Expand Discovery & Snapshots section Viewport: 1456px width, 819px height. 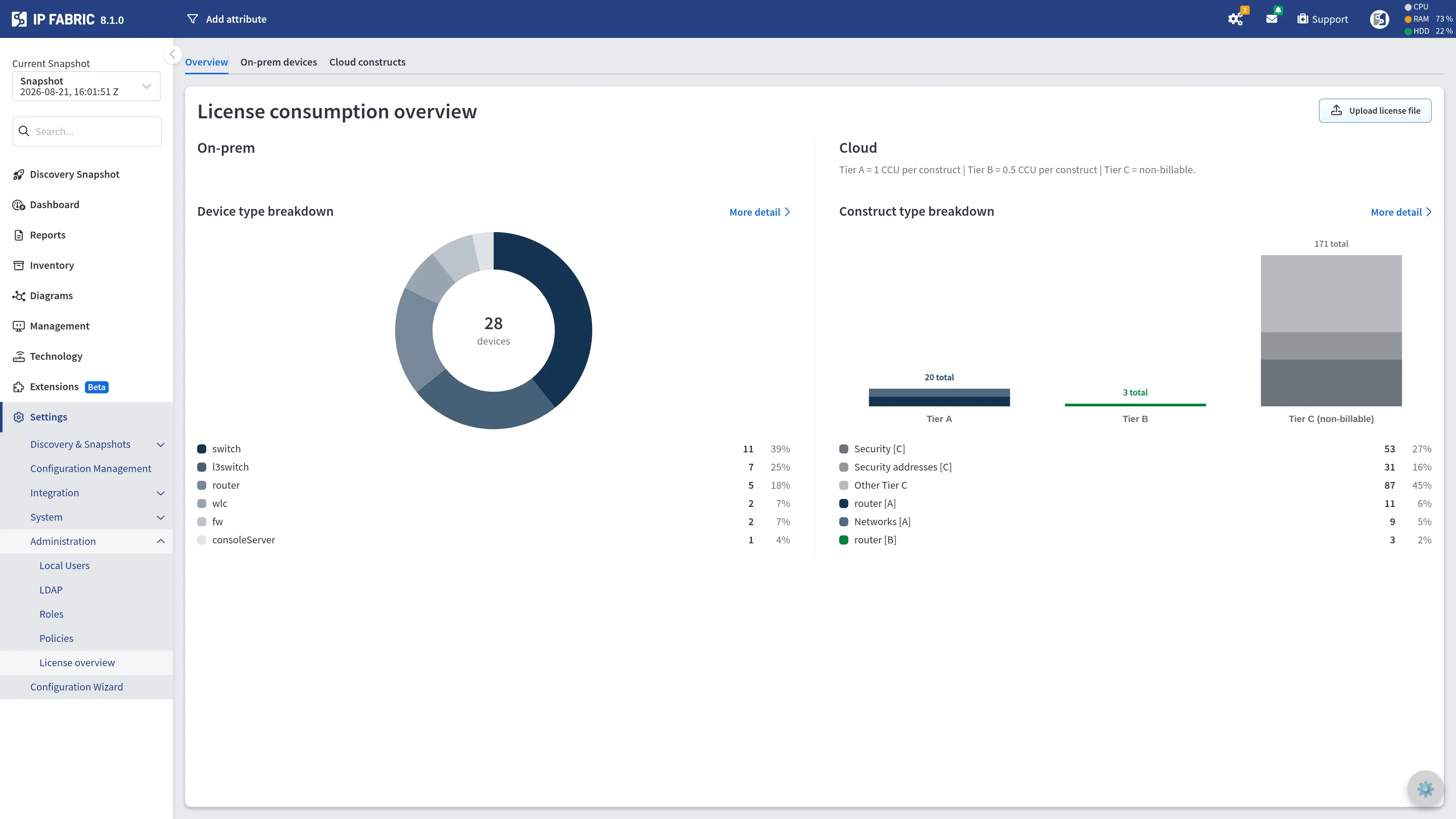click(86, 444)
